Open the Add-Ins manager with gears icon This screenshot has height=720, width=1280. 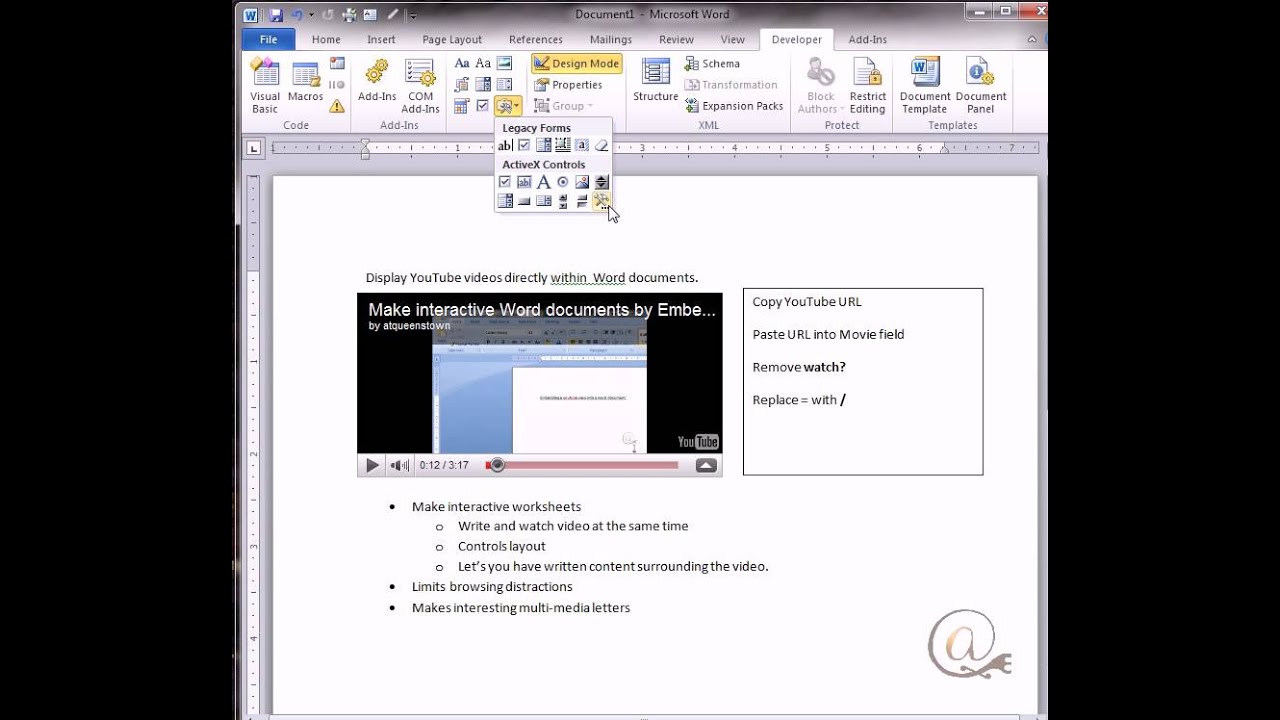tap(377, 80)
